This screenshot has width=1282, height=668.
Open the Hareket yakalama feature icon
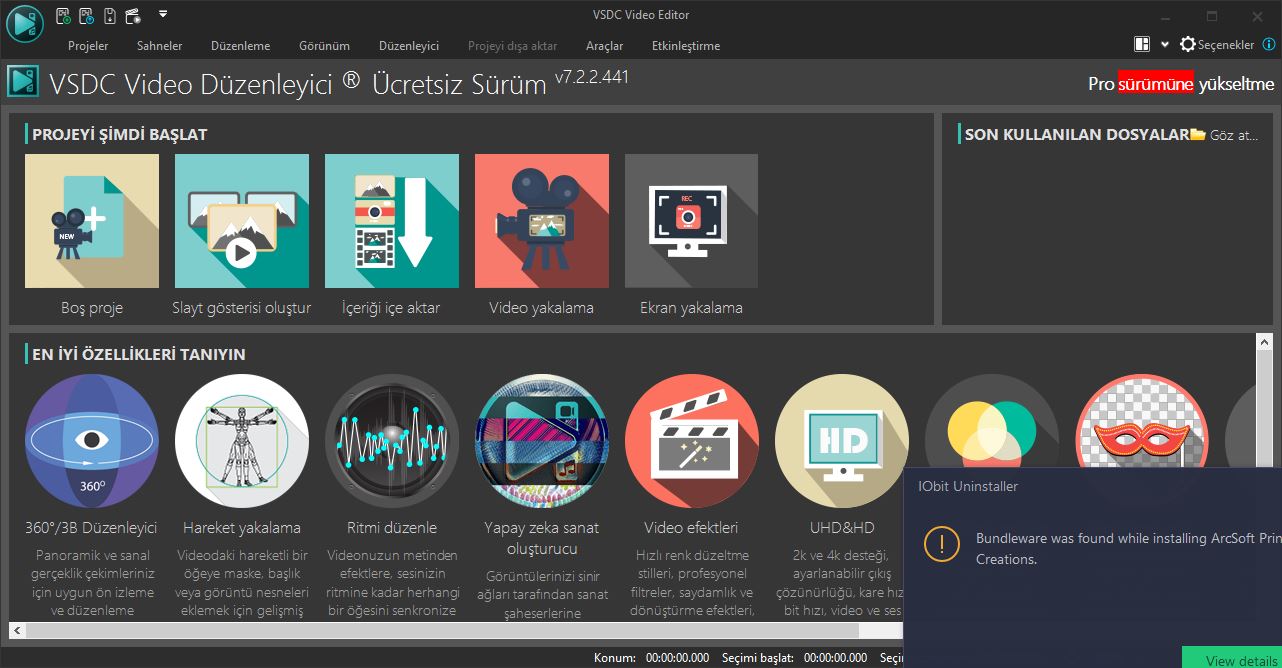[242, 441]
